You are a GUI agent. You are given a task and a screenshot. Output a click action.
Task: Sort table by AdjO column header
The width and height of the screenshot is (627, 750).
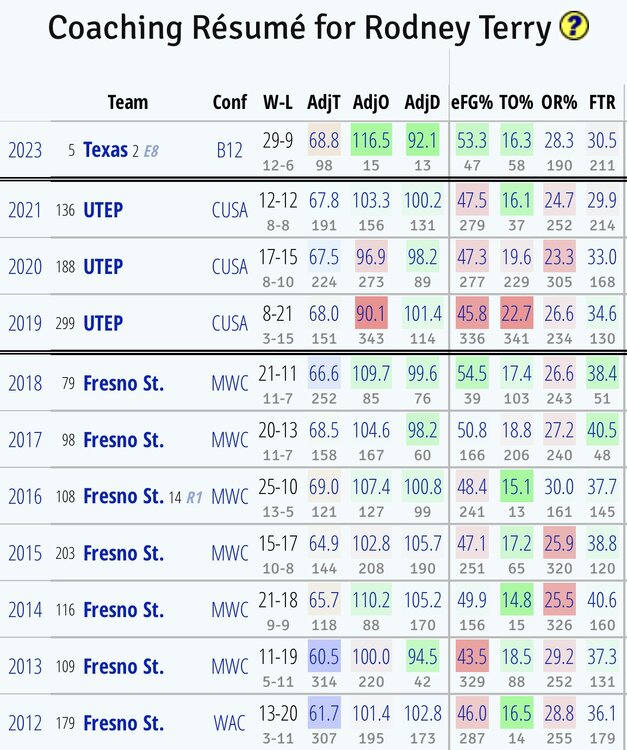pyautogui.click(x=371, y=102)
